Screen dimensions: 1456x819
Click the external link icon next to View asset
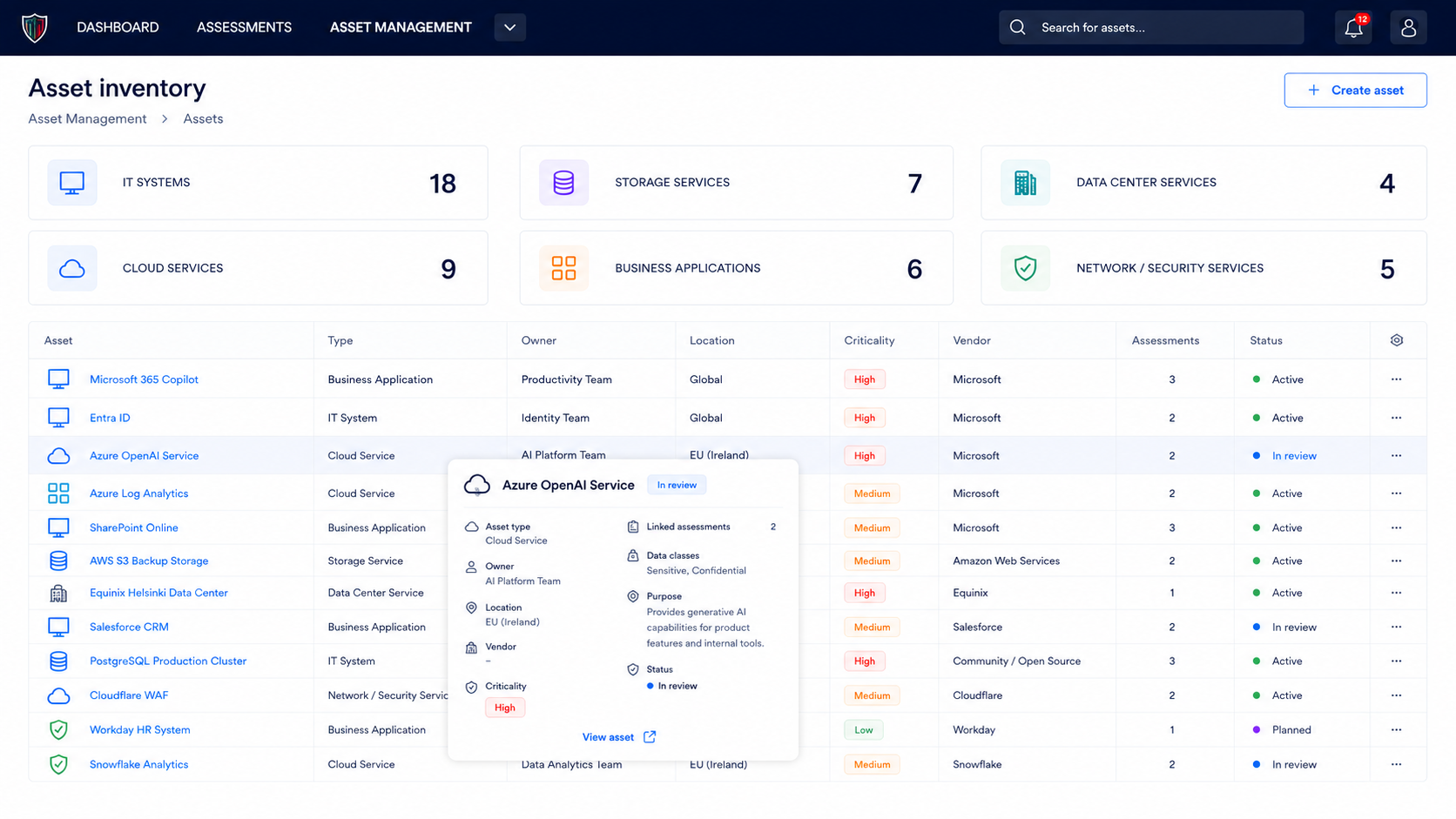650,737
